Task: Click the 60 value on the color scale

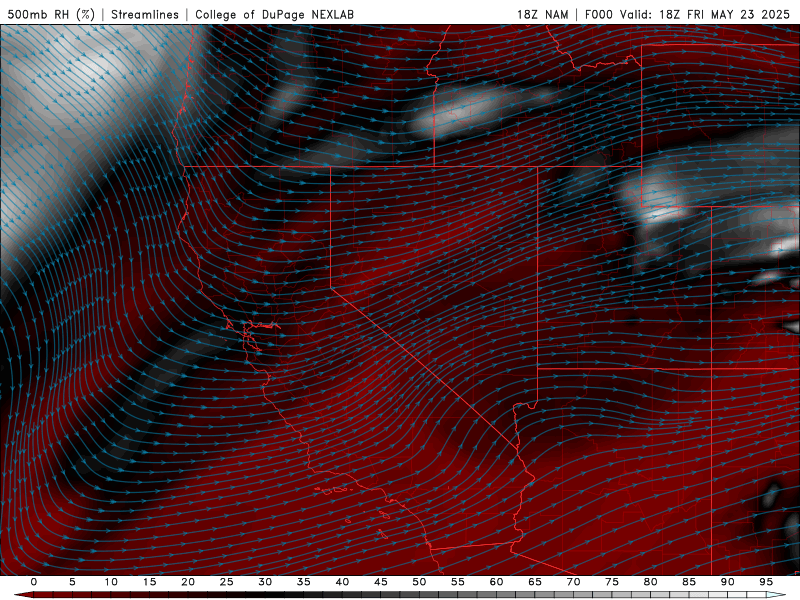Action: click(x=496, y=582)
